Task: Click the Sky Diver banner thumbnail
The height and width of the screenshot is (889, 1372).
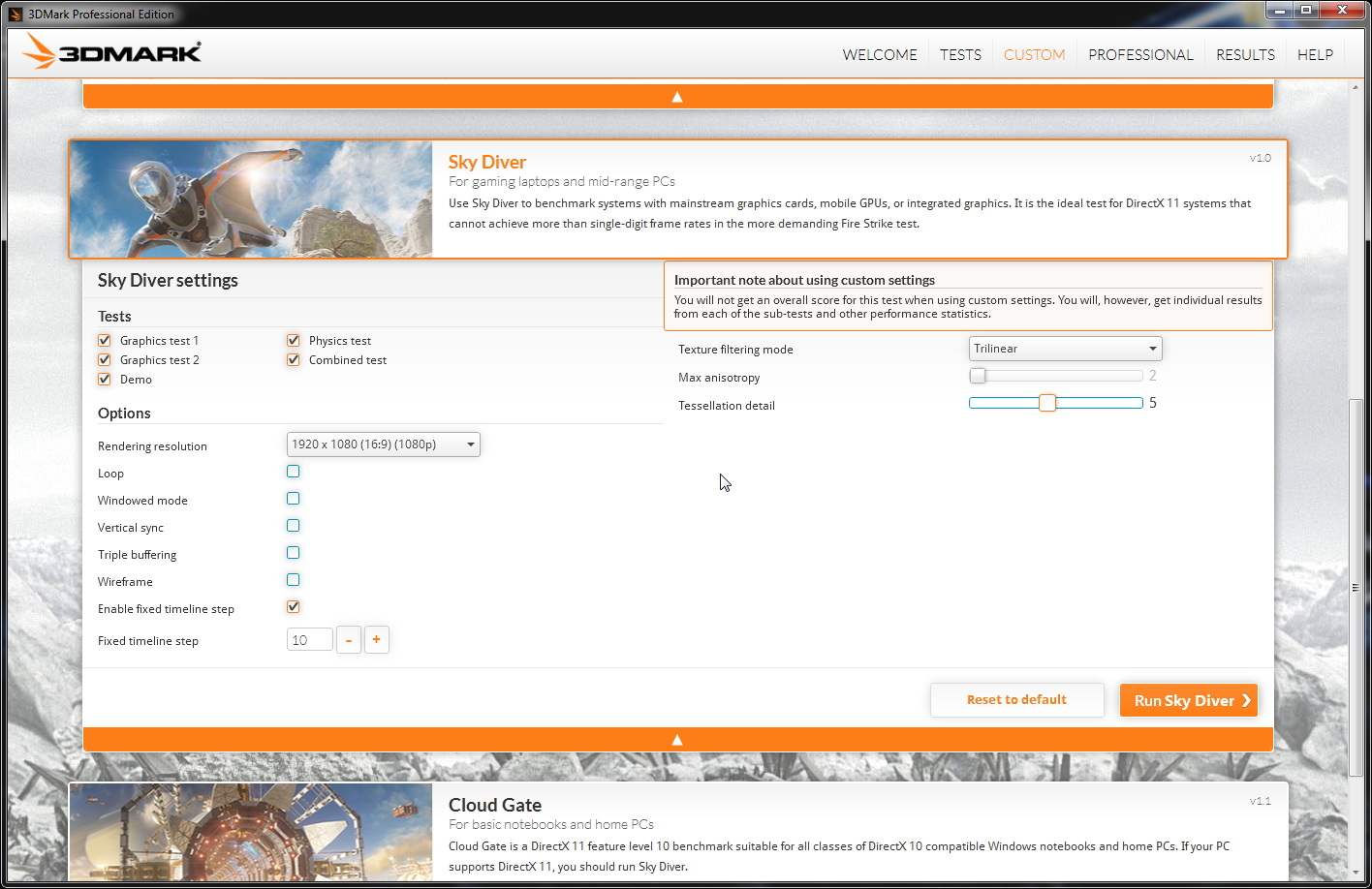Action: click(251, 199)
